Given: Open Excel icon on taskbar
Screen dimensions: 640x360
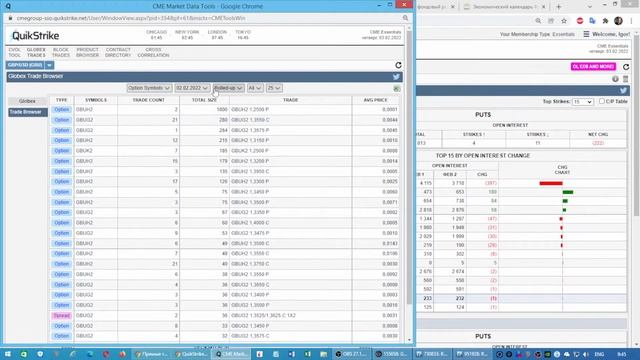Looking at the screenshot, I should (307, 354).
